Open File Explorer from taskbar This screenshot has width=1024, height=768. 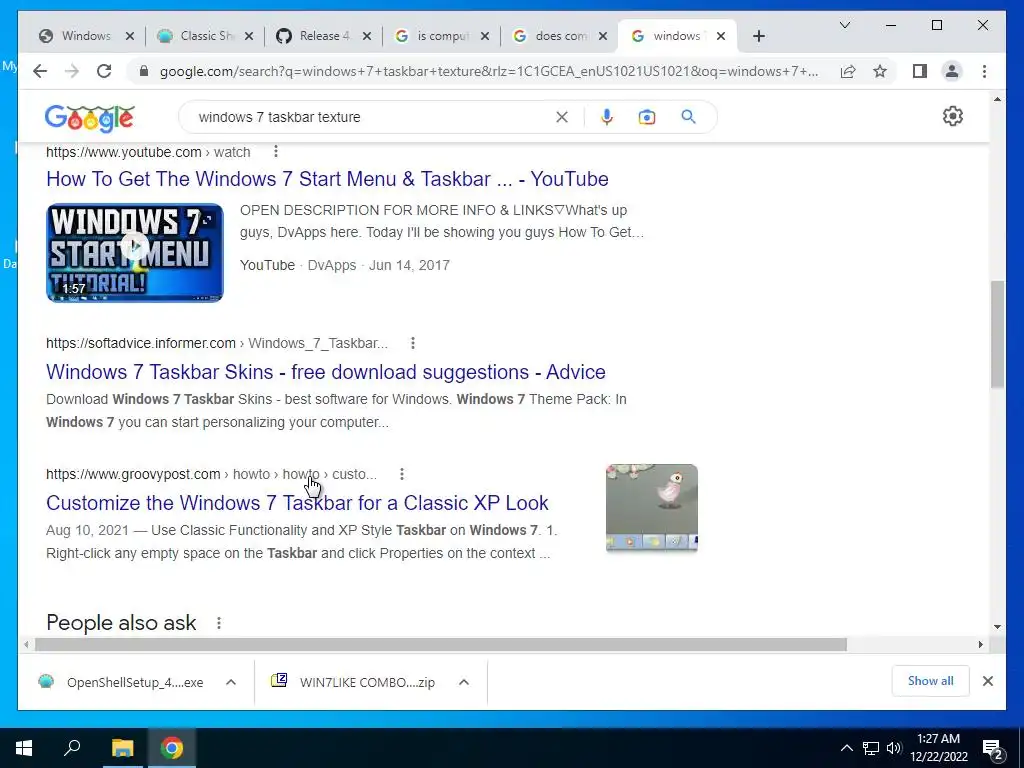click(122, 748)
